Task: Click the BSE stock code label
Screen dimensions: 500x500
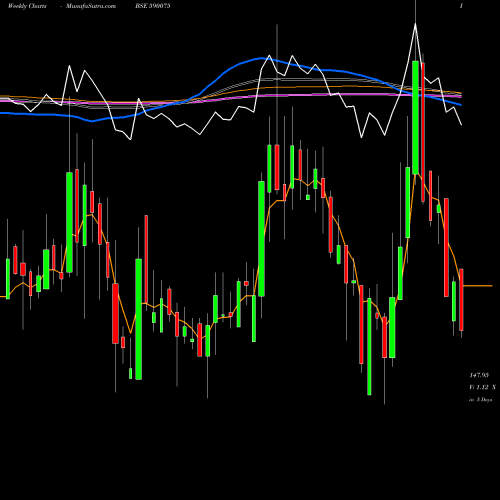Action: [x=153, y=6]
